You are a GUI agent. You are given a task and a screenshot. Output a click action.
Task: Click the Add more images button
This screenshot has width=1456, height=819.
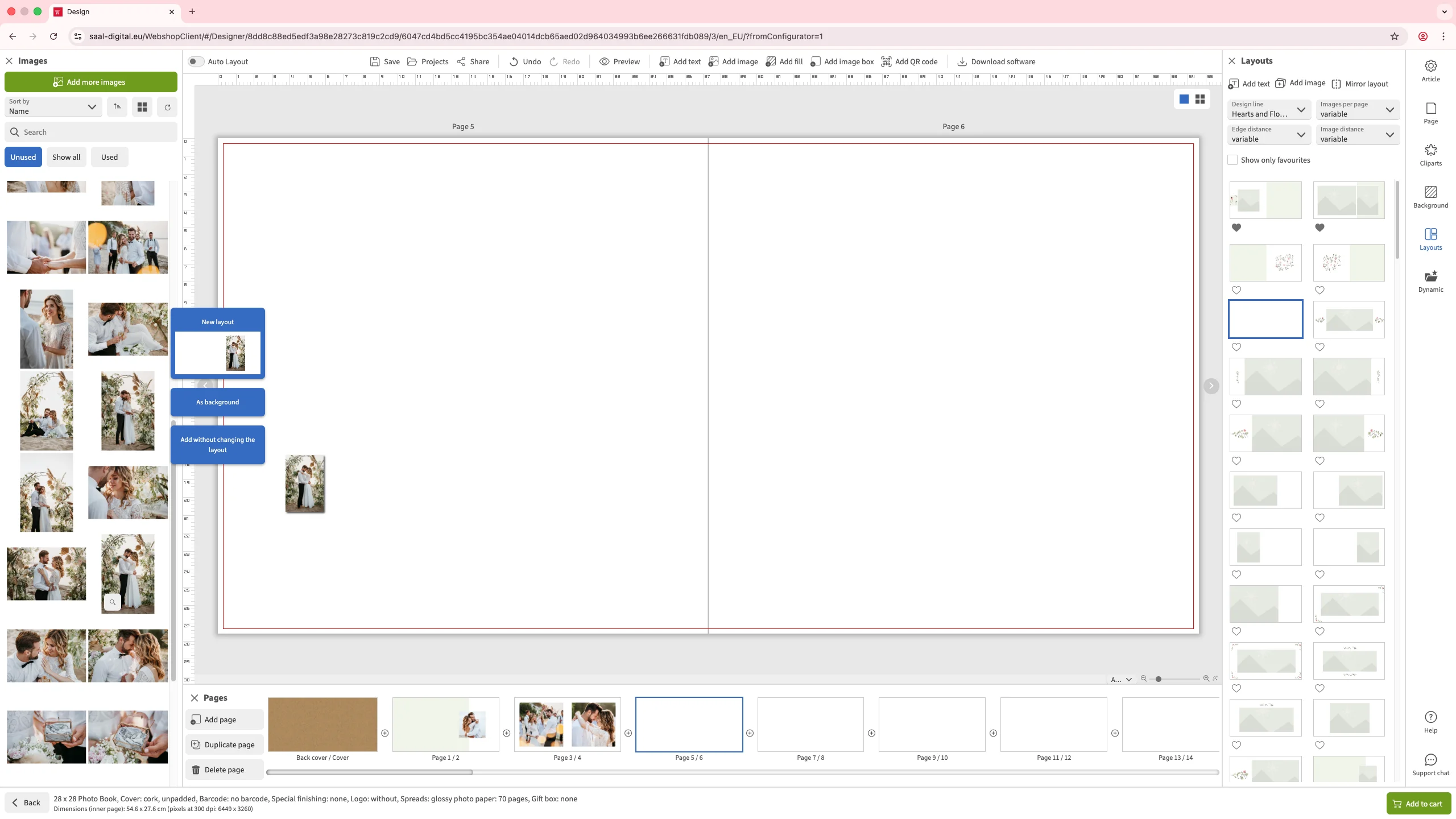click(91, 82)
